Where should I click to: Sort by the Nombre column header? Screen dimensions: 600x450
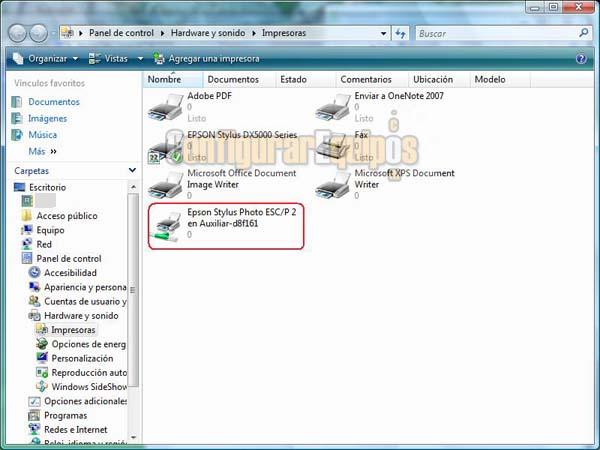173,79
